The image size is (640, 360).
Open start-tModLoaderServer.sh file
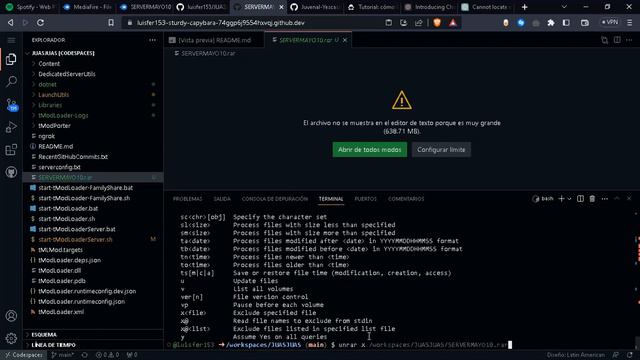tap(75, 240)
